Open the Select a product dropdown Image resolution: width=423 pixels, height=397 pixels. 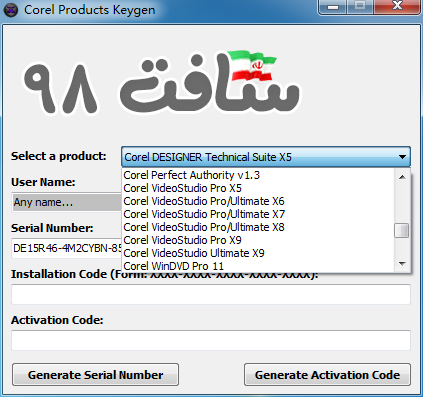pyautogui.click(x=266, y=157)
